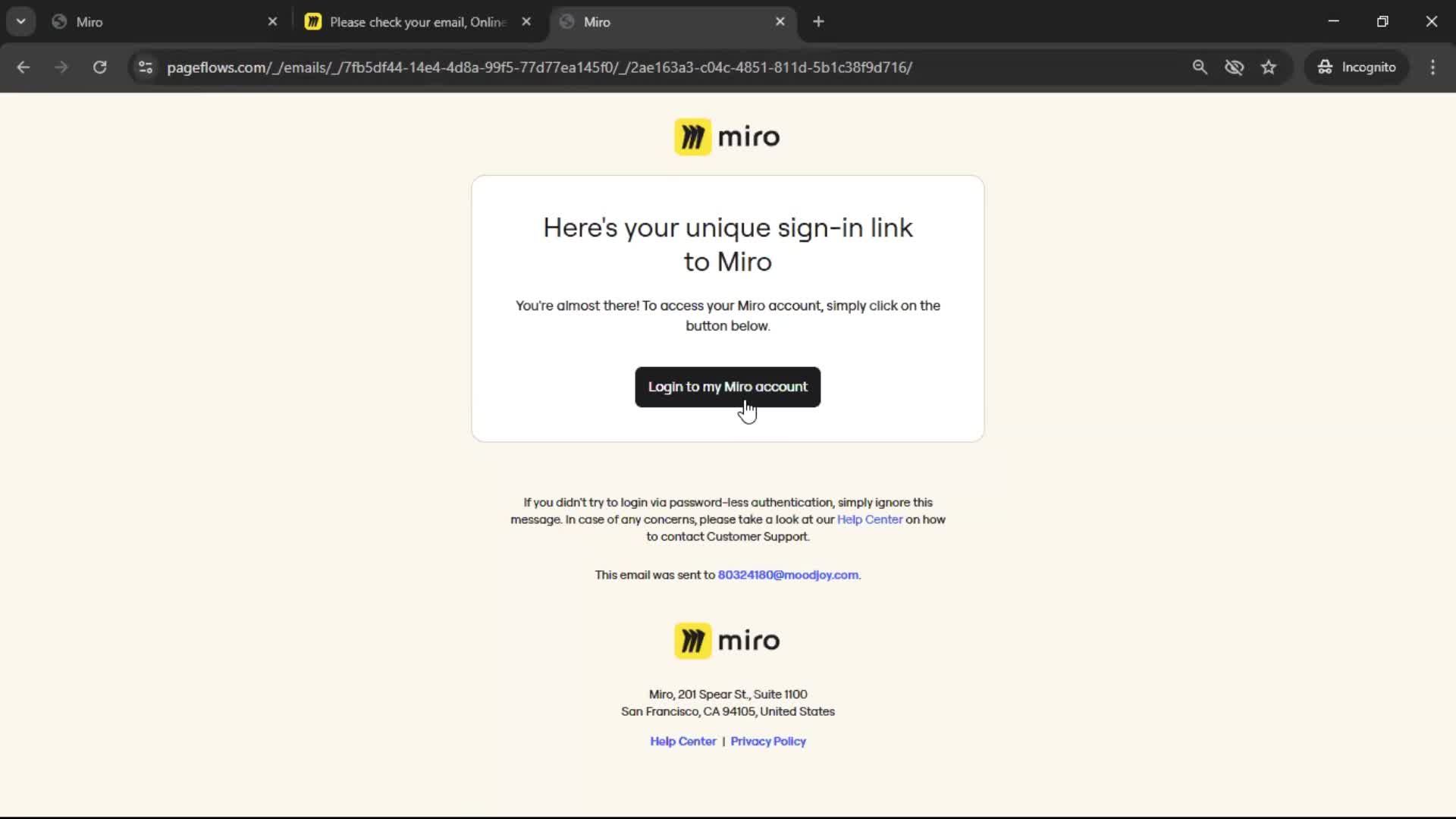This screenshot has width=1456, height=819.
Task: Switch to Please check your email tab
Action: coord(417,22)
